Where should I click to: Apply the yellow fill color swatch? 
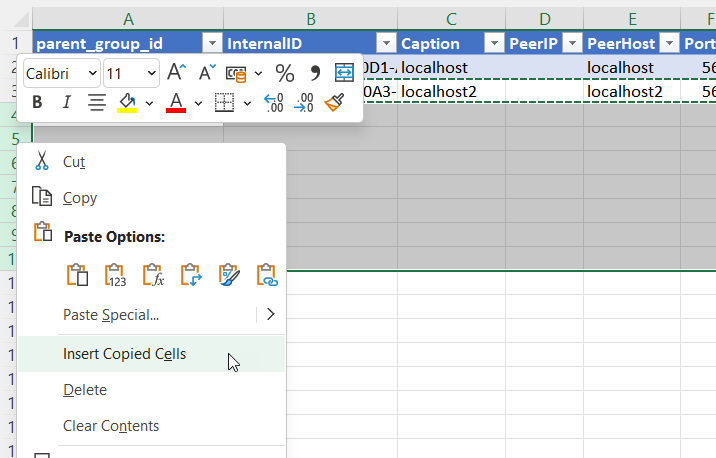click(x=127, y=102)
